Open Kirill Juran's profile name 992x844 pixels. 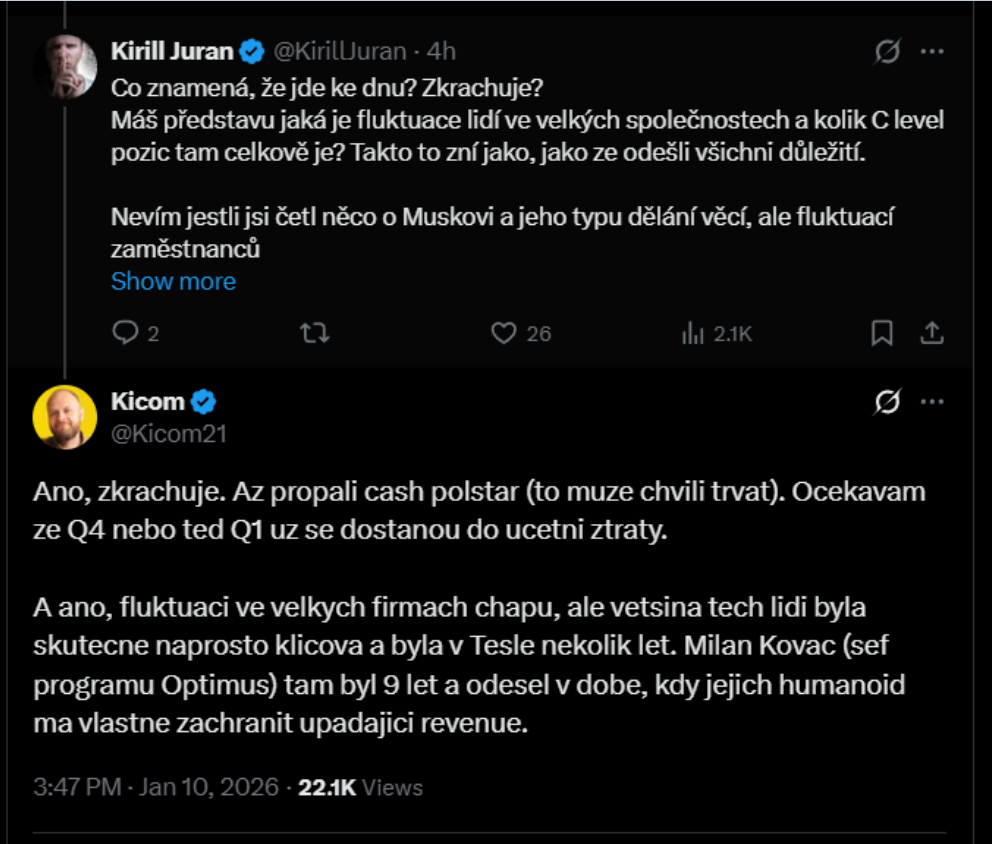172,51
